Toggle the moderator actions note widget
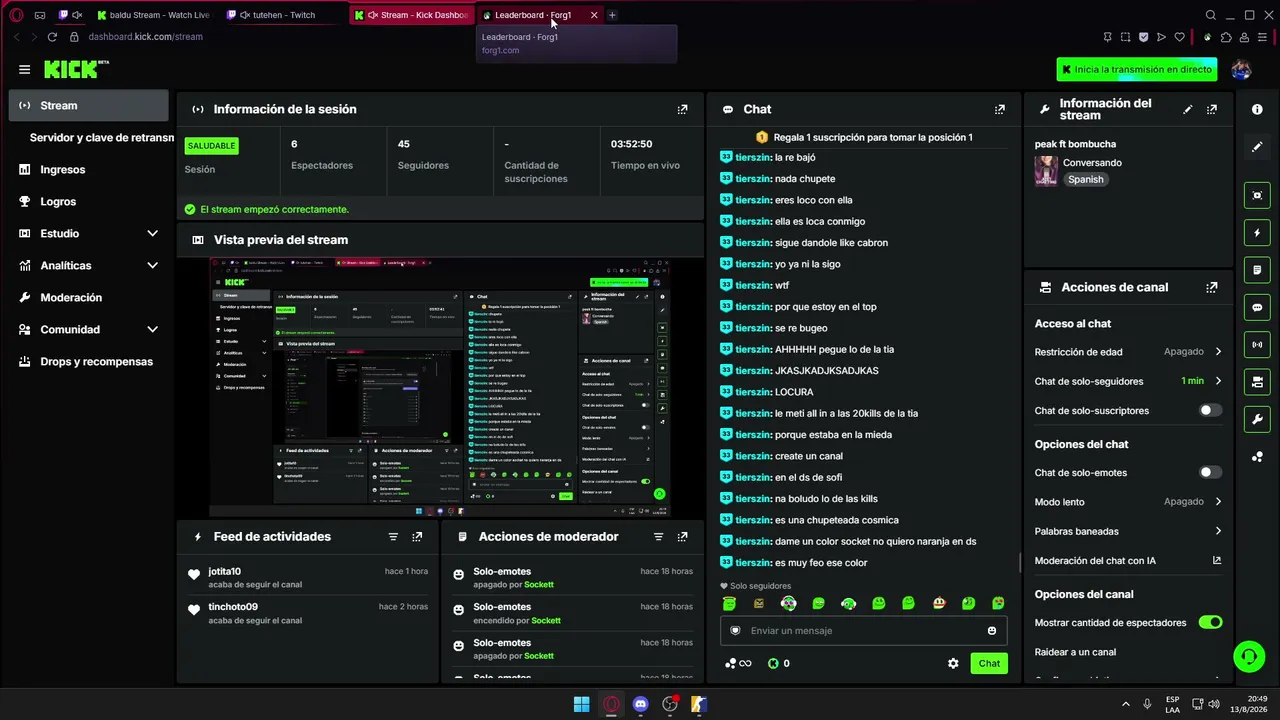The height and width of the screenshot is (720, 1280). (1257, 270)
